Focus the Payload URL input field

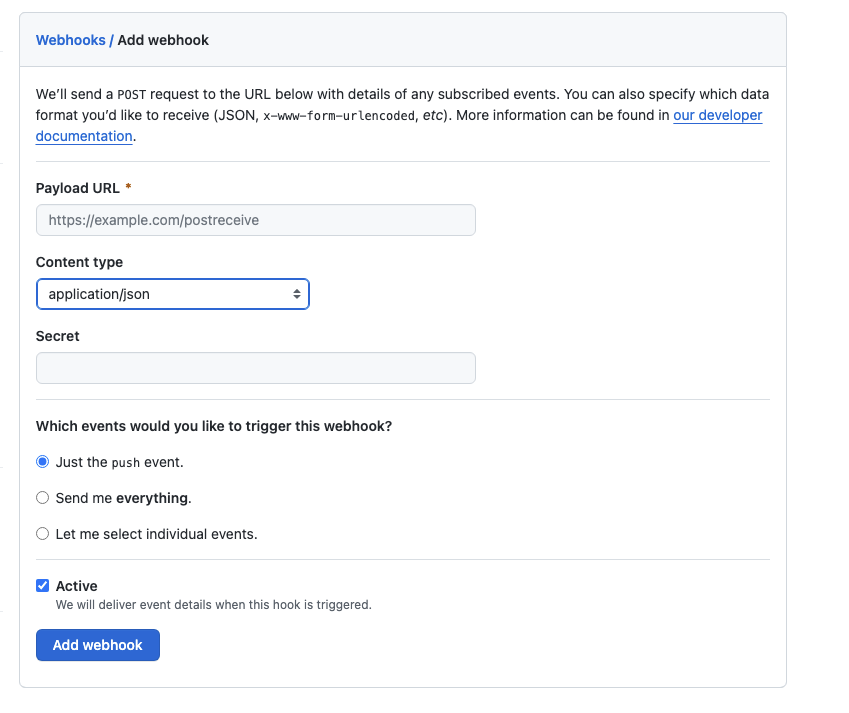(255, 220)
